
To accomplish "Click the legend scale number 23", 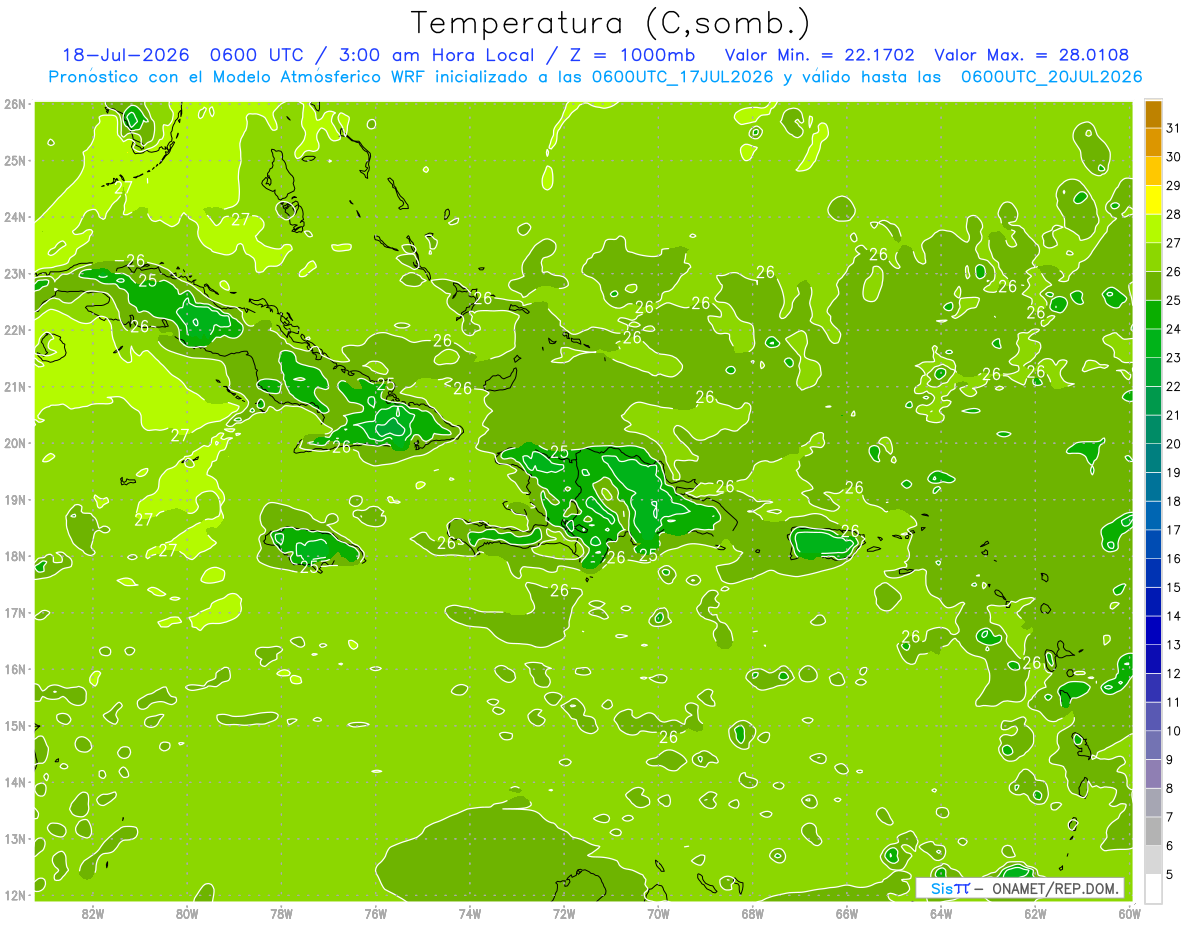I will coord(1174,357).
